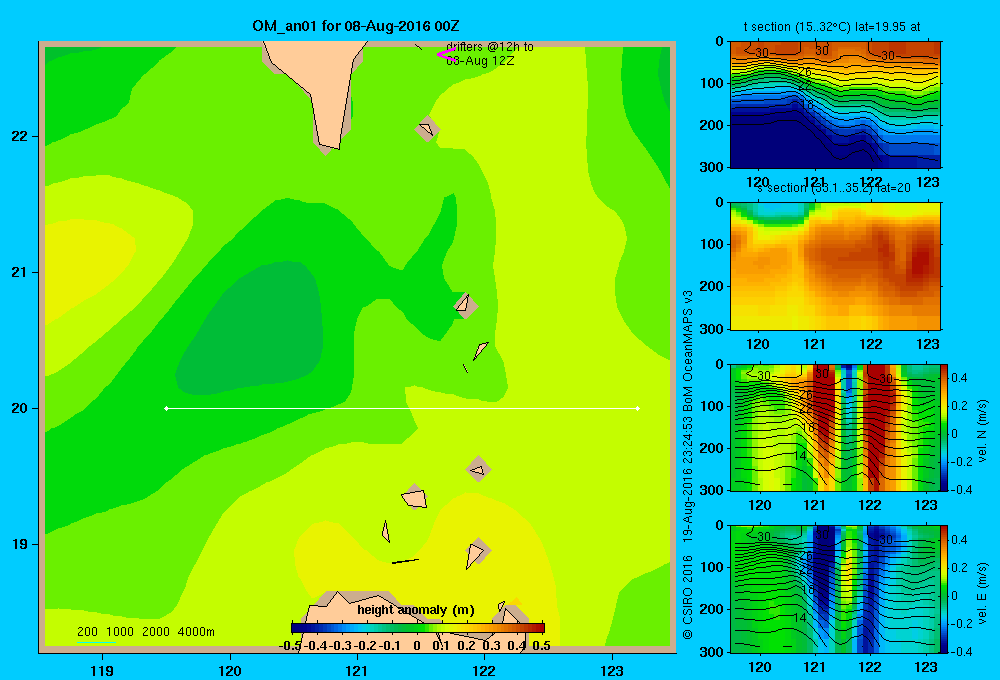
Task: Click the 'height anomaly (m)' label
Action: pos(416,610)
